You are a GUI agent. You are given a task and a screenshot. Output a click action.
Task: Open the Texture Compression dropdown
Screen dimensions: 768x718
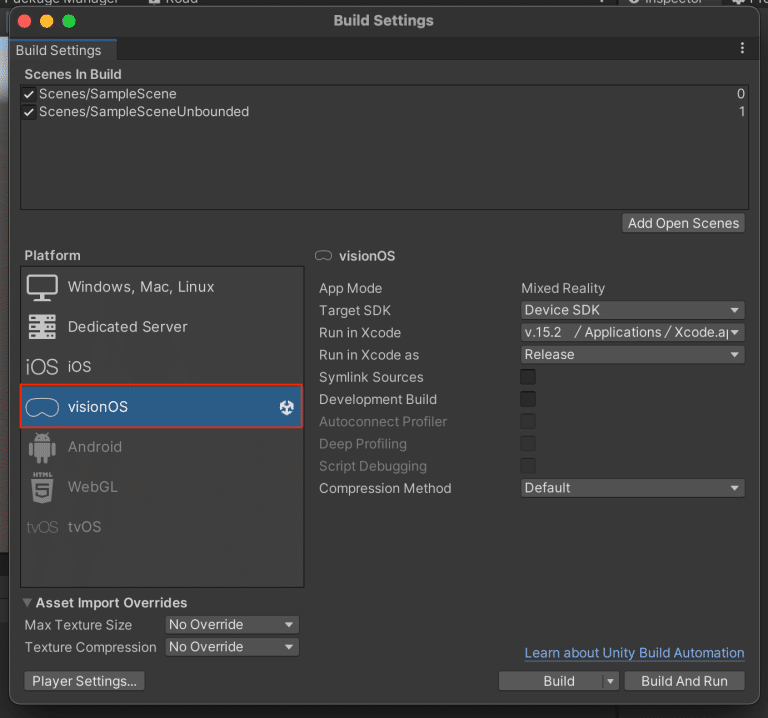click(232, 647)
